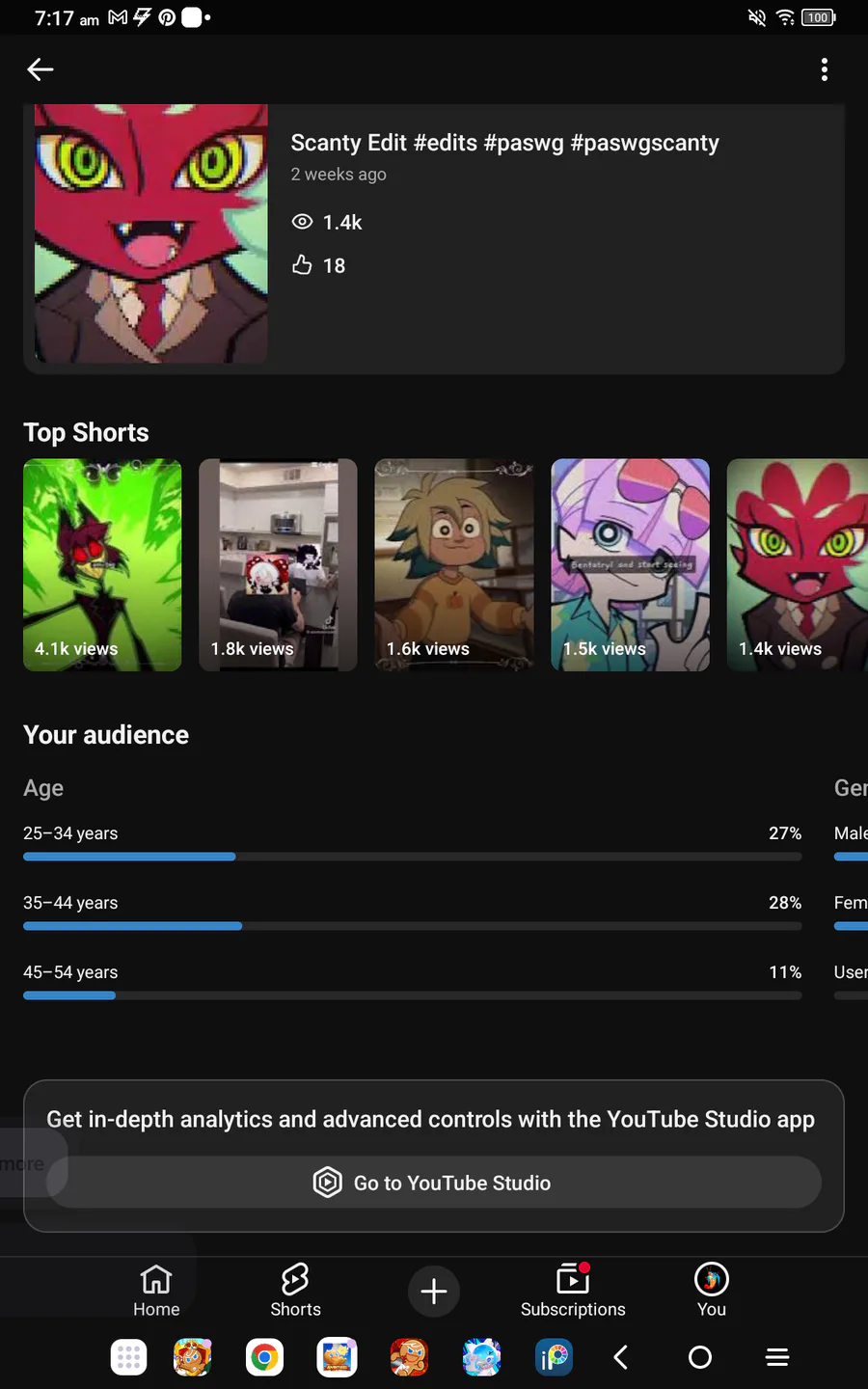Open the Short with 4.1k views
This screenshot has width=868, height=1389.
point(102,564)
